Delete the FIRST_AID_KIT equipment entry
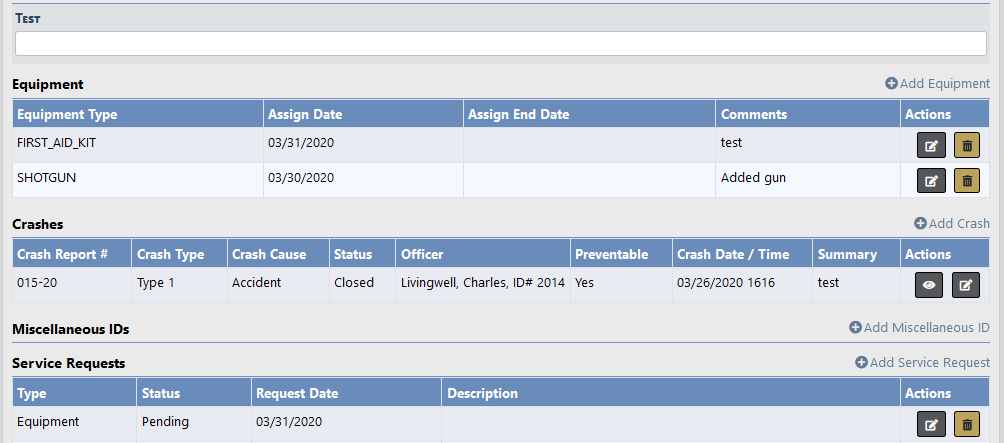 (966, 145)
